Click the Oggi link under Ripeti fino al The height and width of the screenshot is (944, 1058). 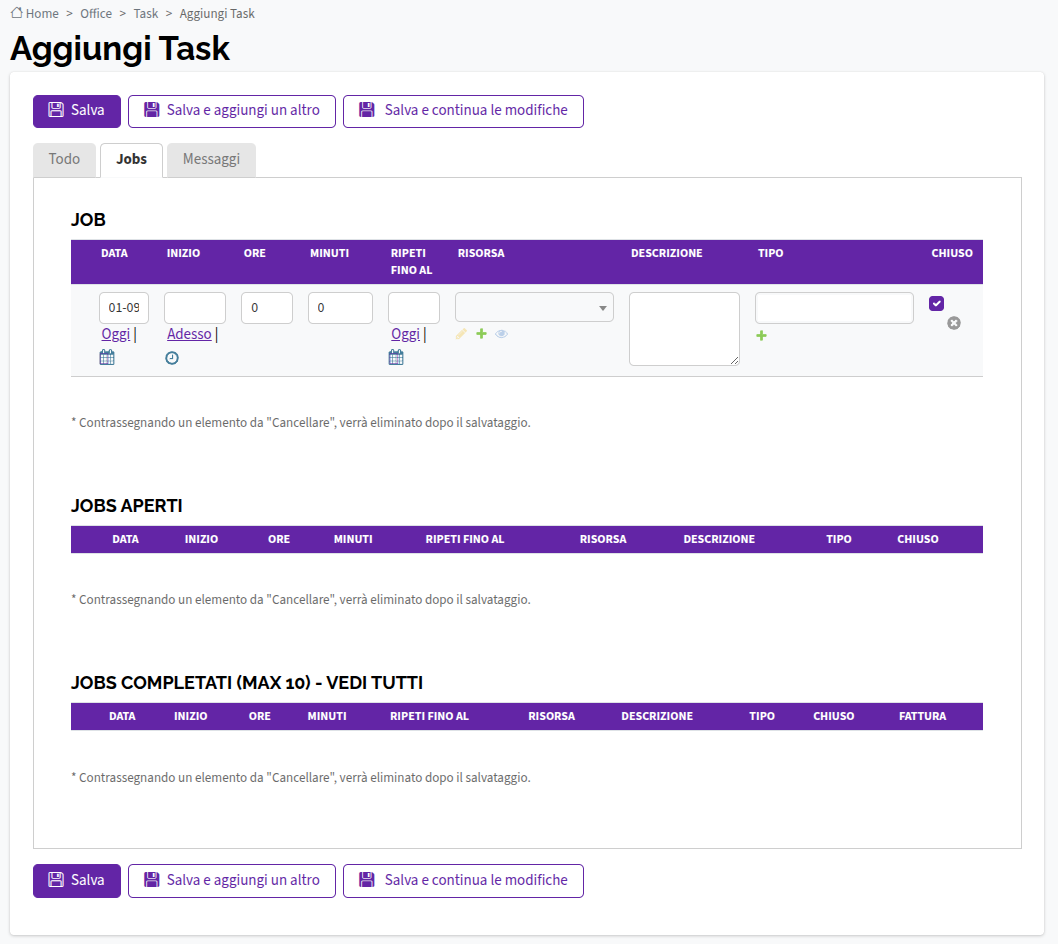pyautogui.click(x=406, y=334)
